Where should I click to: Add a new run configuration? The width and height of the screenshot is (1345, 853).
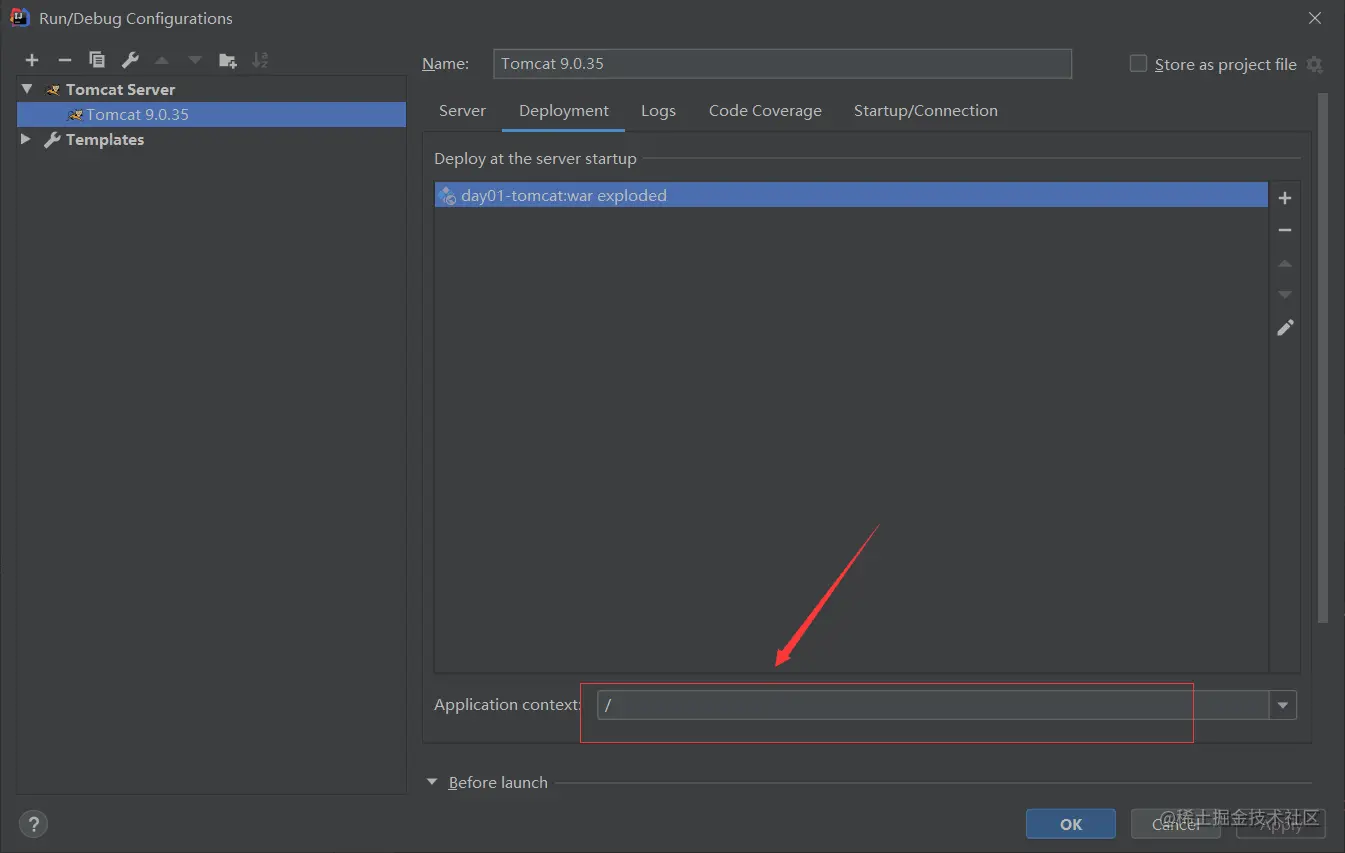click(32, 60)
